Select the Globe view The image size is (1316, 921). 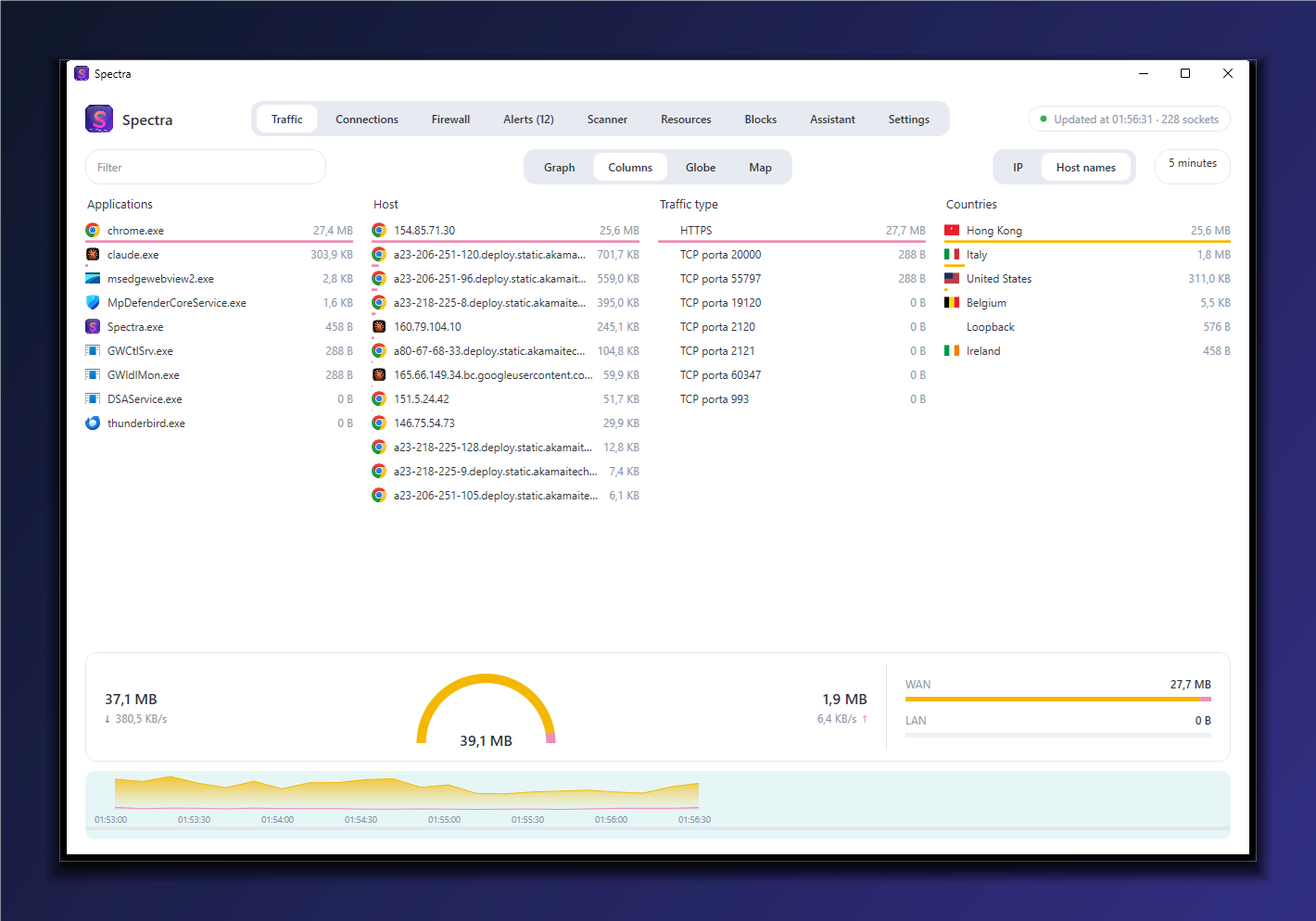coord(701,168)
